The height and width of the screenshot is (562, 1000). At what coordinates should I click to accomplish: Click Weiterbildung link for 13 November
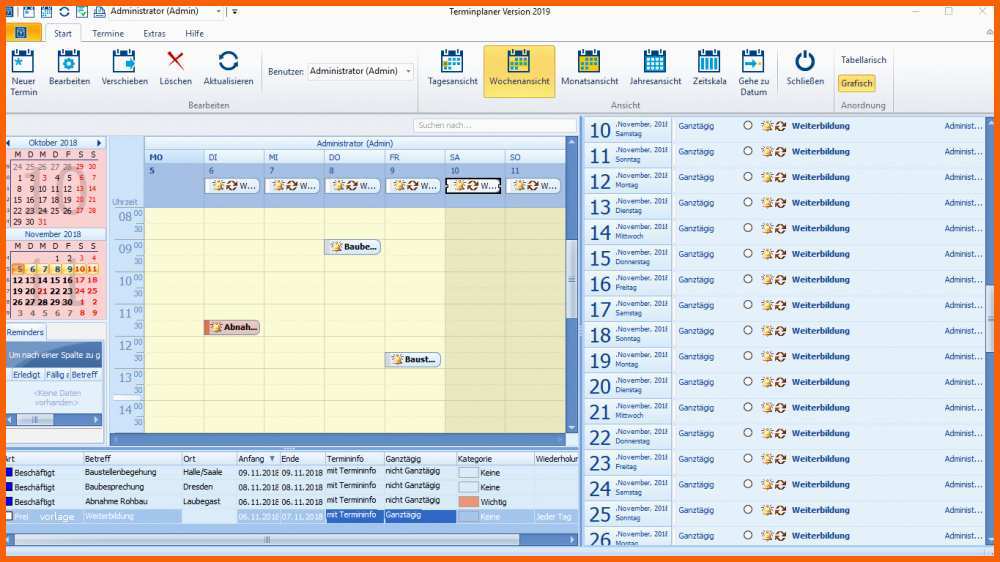(820, 203)
